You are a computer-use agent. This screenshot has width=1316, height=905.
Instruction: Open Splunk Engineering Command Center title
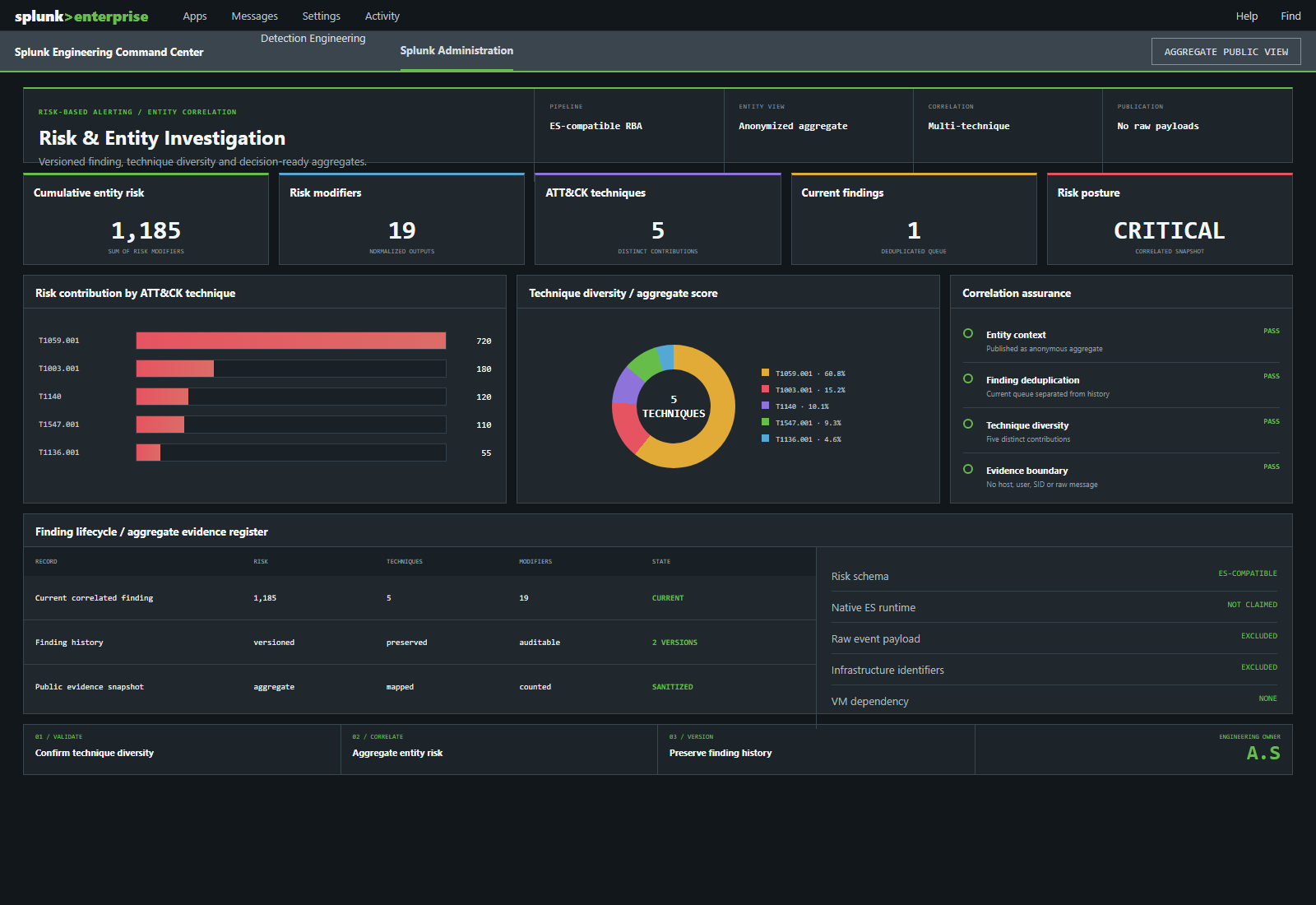pyautogui.click(x=109, y=52)
